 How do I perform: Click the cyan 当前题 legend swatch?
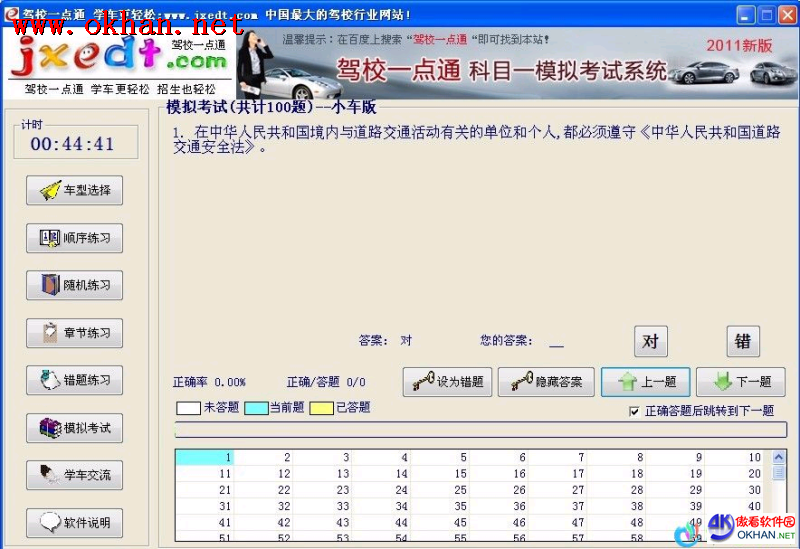(256, 408)
